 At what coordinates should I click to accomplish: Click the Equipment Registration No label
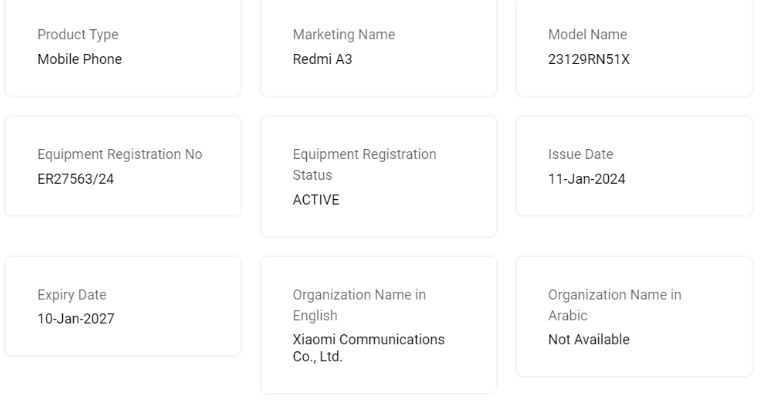(120, 154)
